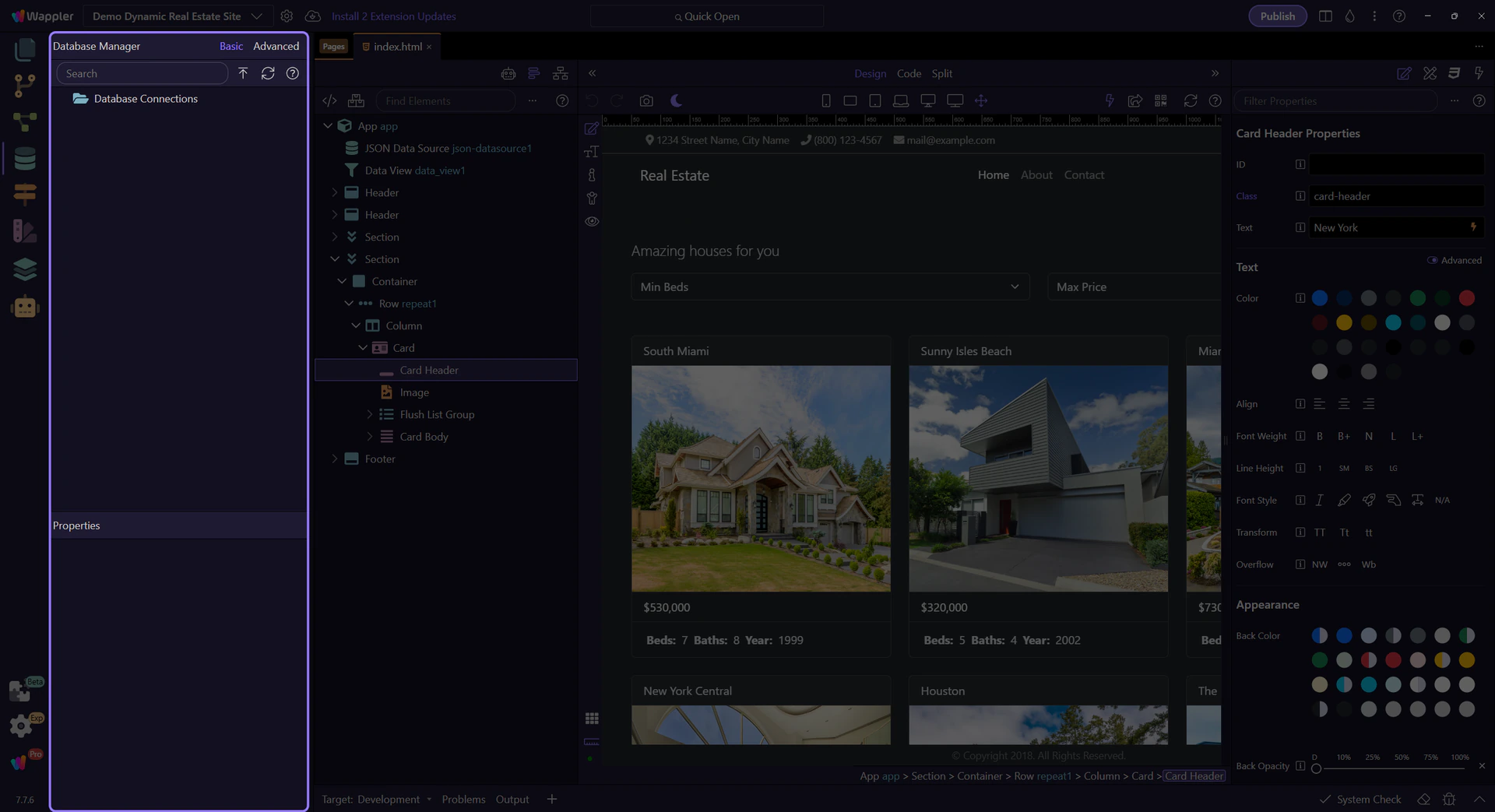Open project settings gear icon
Viewport: 1495px width, 812px height.
click(287, 16)
